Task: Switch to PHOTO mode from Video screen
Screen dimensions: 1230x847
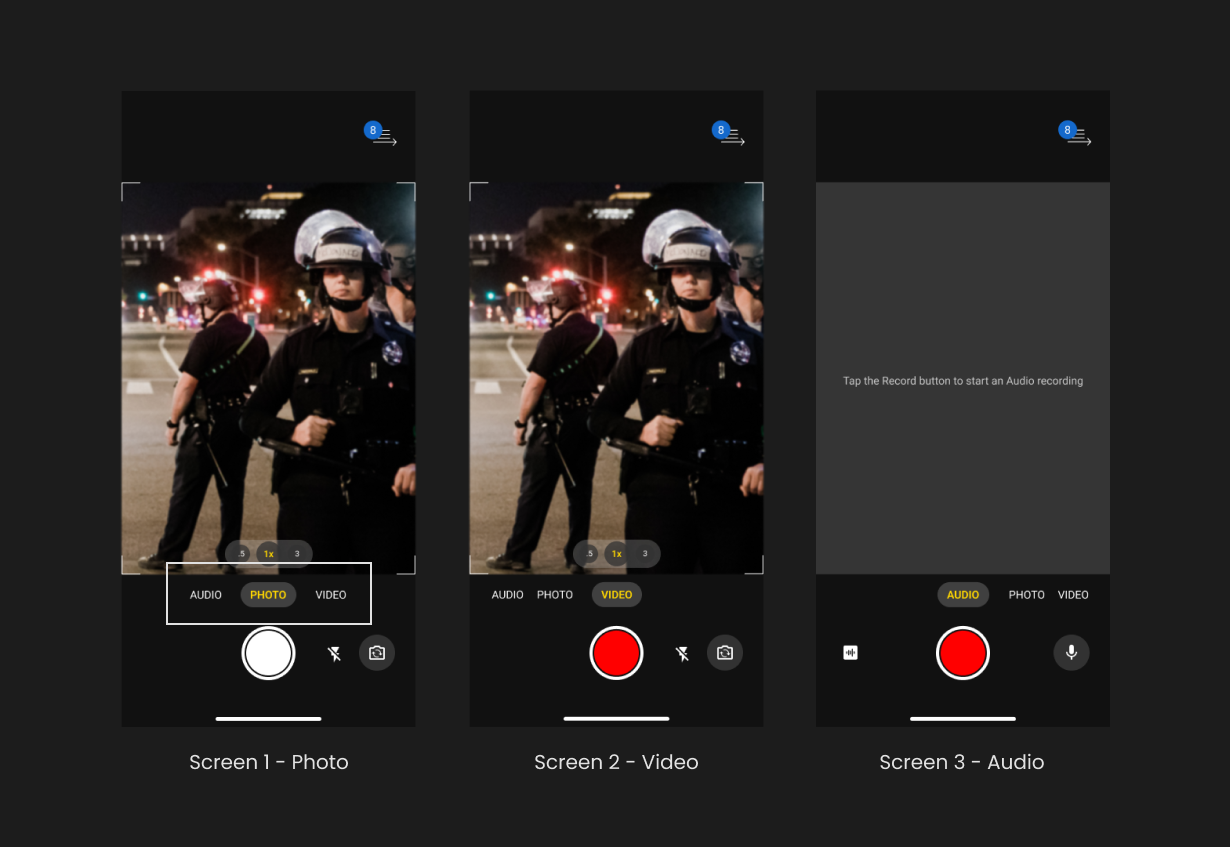Action: pyautogui.click(x=555, y=595)
